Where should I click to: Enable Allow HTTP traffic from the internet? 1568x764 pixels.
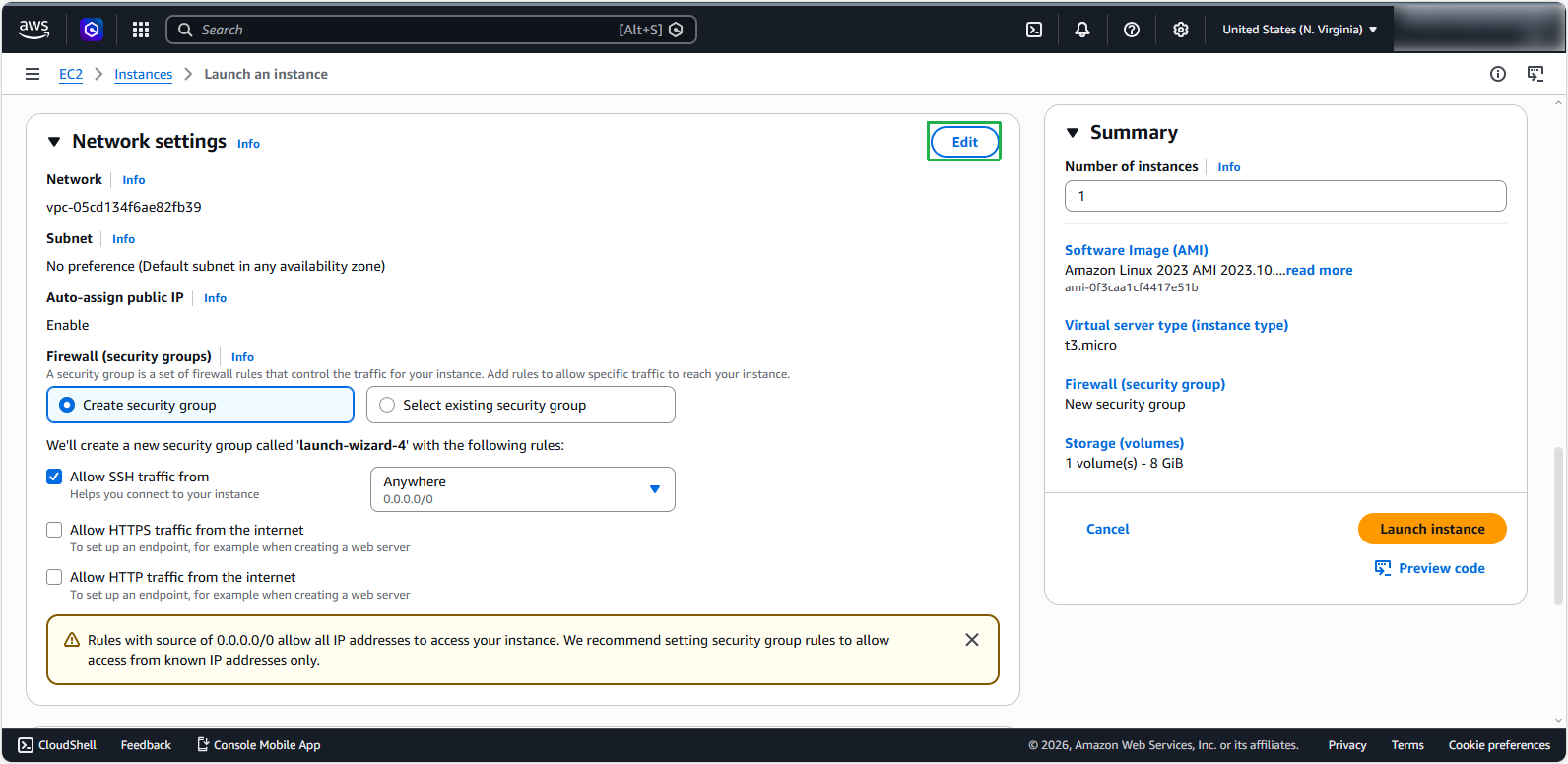(x=54, y=577)
